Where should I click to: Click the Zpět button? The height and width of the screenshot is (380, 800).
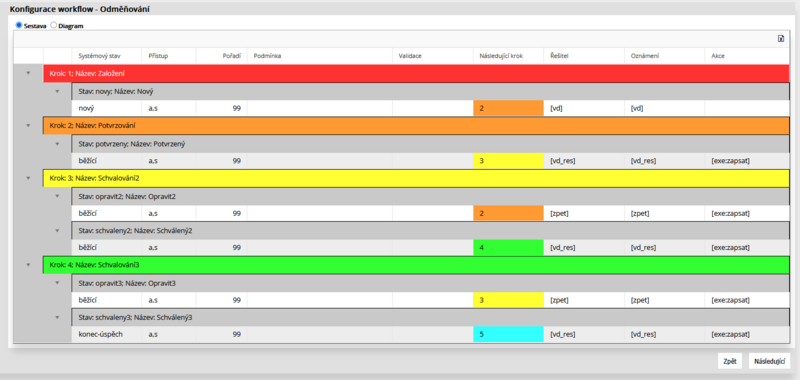coord(730,361)
